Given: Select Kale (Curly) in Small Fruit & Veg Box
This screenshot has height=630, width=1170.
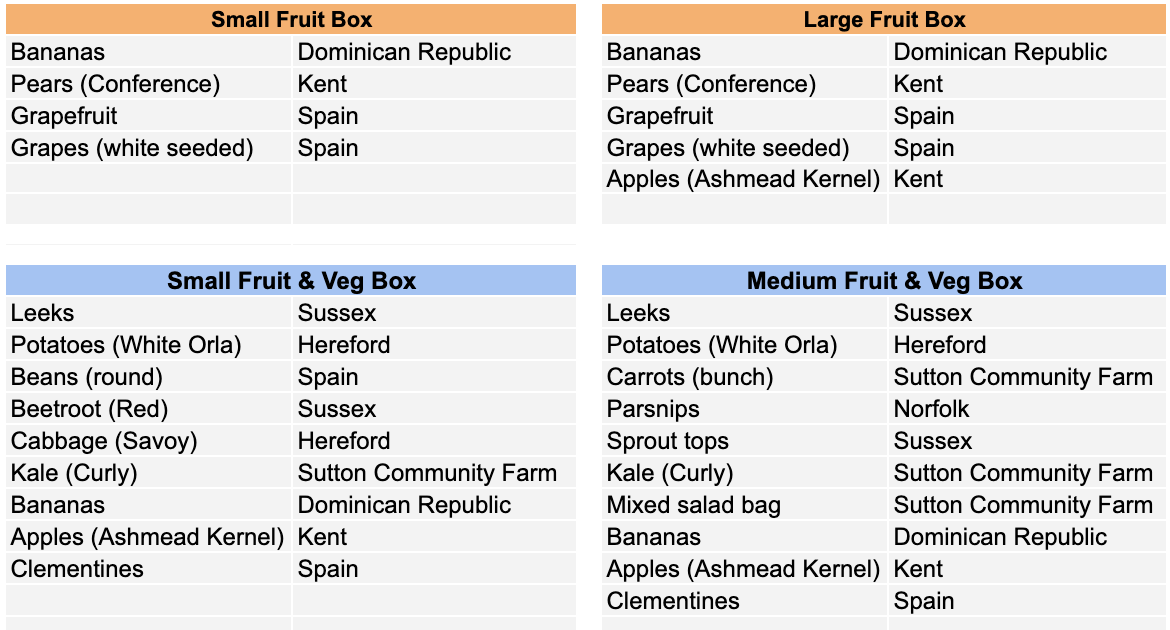Looking at the screenshot, I should (148, 473).
